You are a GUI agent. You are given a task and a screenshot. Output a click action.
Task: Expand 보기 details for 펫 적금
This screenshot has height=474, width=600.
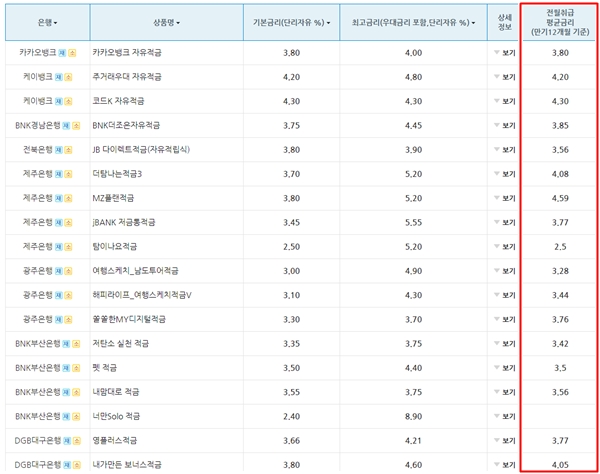(505, 368)
